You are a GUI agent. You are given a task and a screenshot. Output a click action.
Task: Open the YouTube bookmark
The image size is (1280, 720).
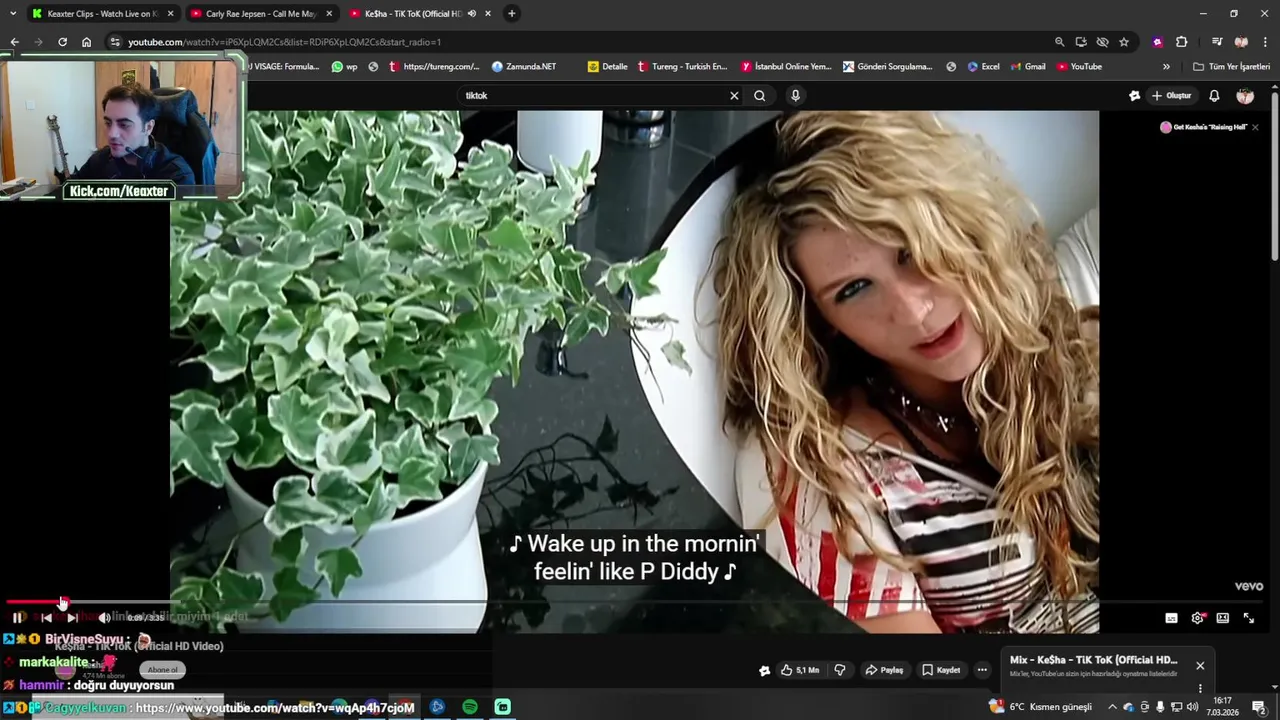(1079, 67)
